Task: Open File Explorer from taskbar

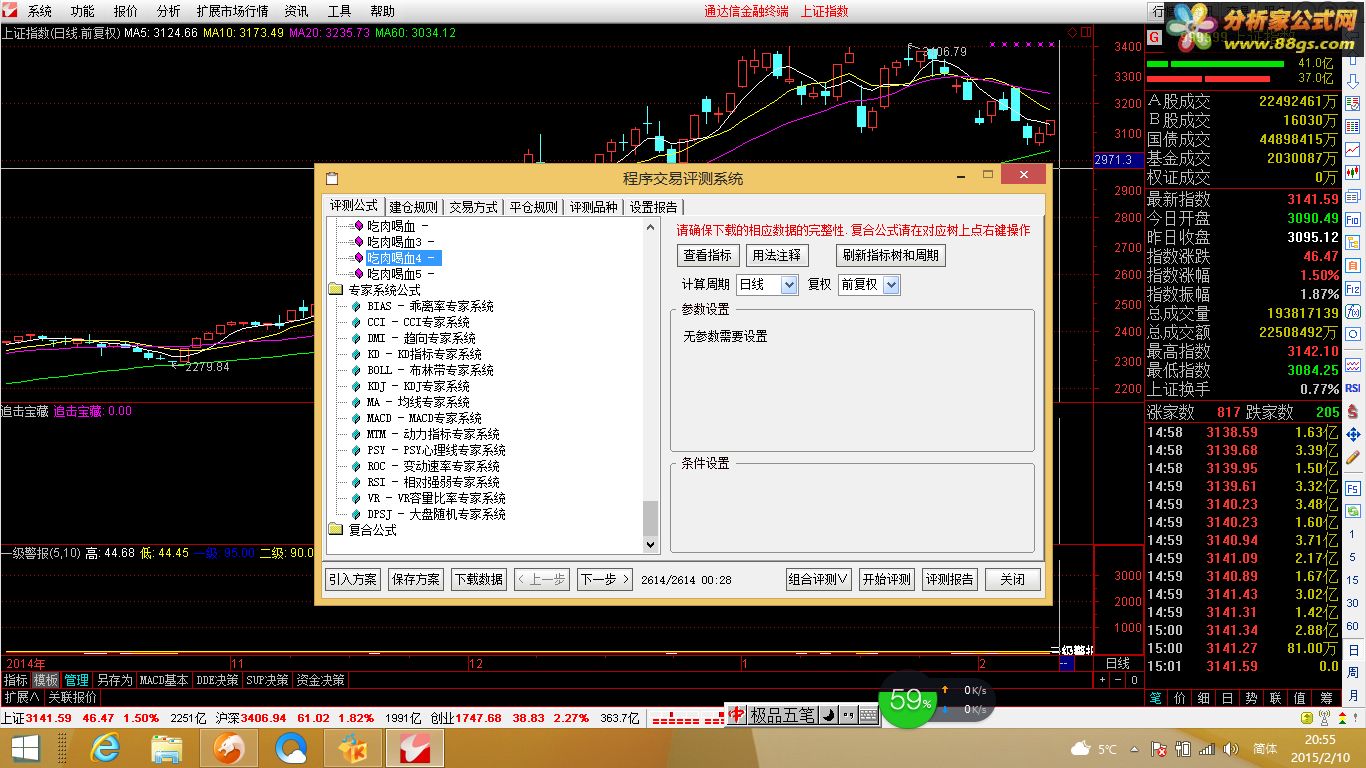Action: [166, 747]
